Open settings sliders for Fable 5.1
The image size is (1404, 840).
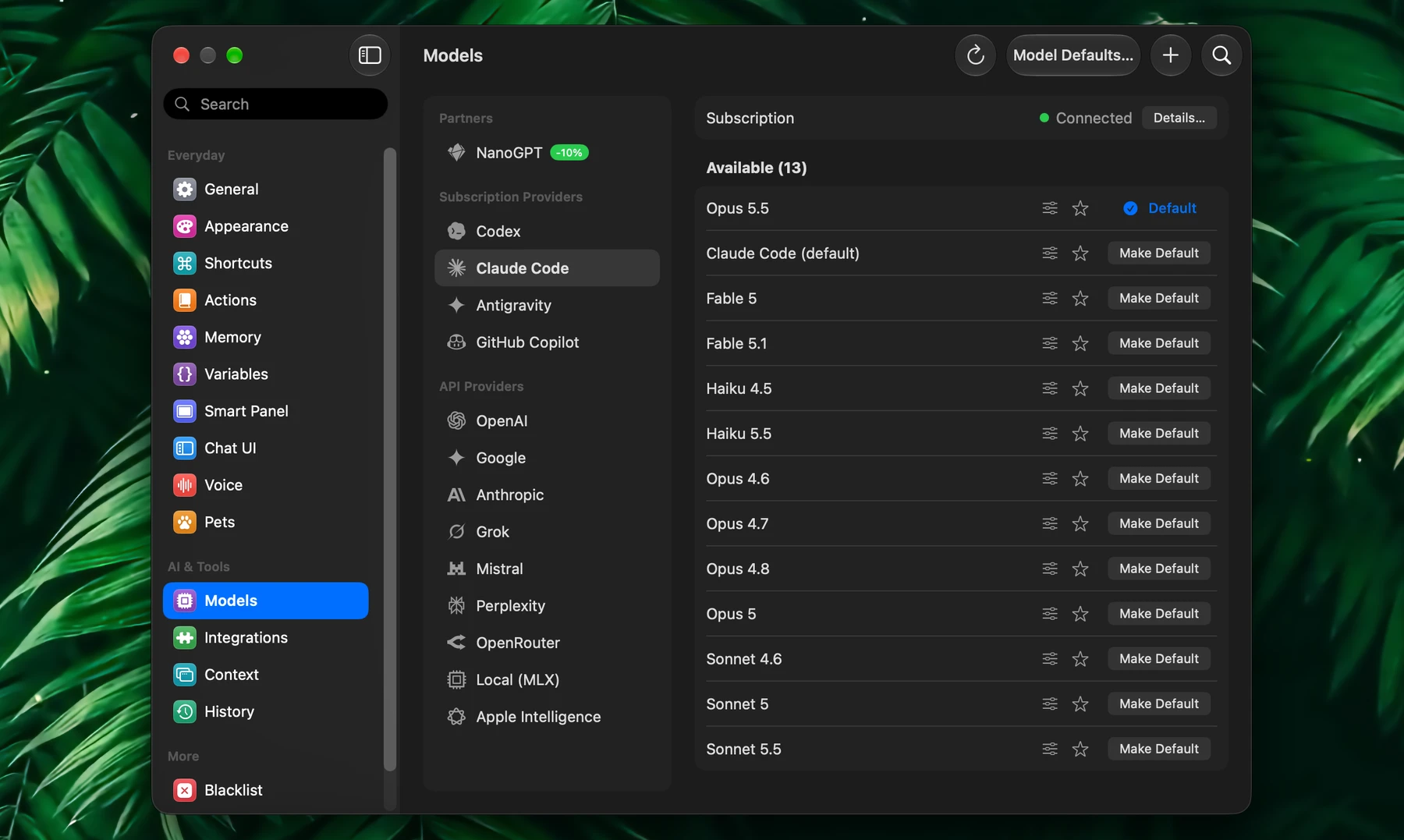pos(1050,344)
